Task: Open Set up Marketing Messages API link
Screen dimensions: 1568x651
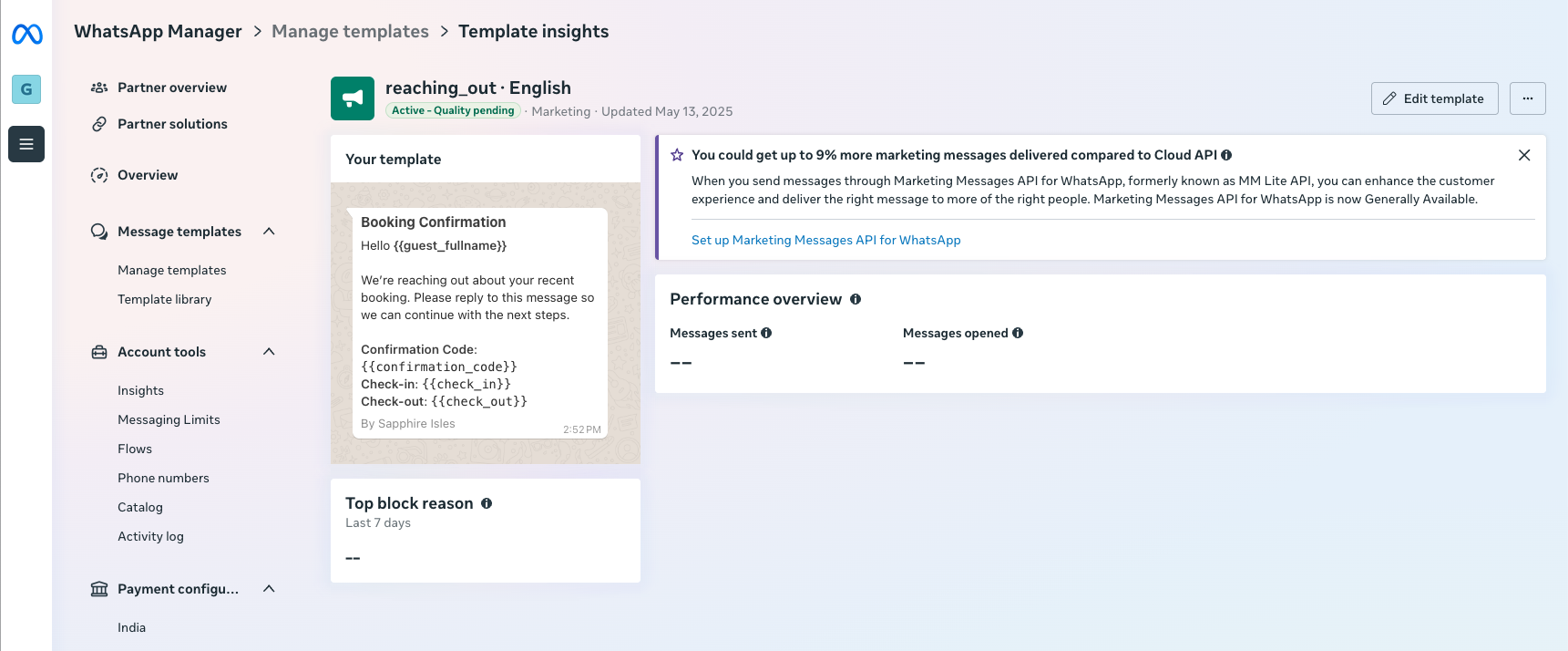Action: coord(825,240)
